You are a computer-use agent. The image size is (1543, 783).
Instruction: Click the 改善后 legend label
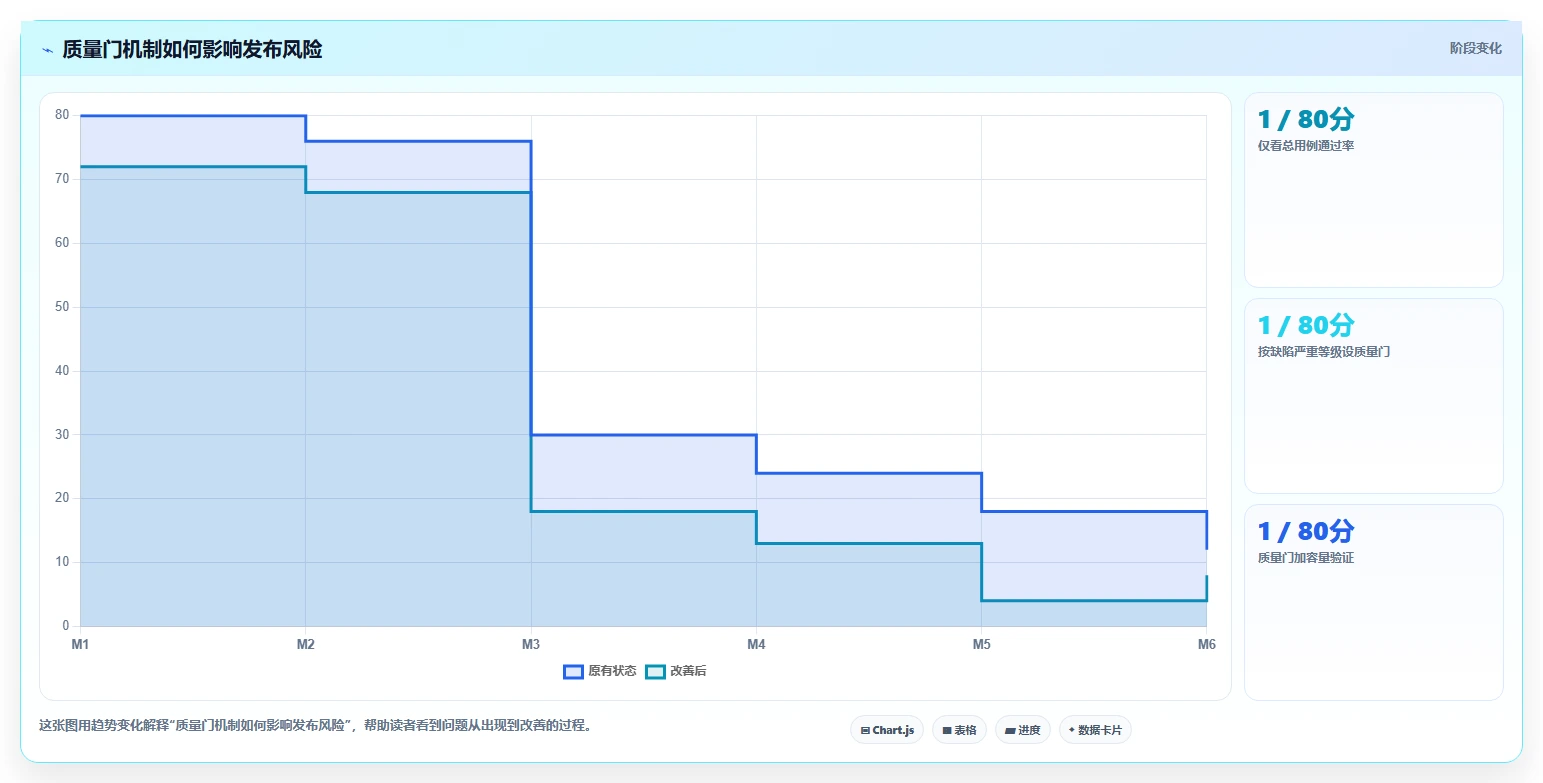(x=688, y=672)
